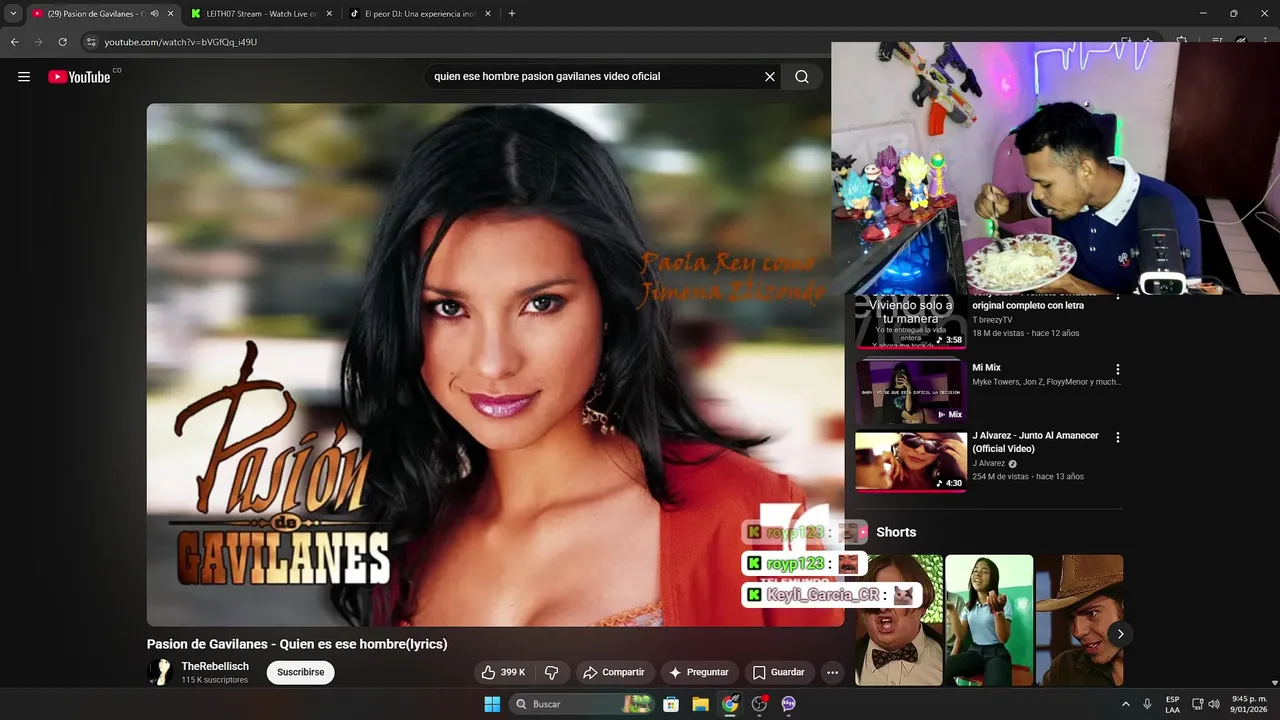This screenshot has width=1280, height=720.
Task: Open options menu for Mi Mix
Action: [1118, 369]
